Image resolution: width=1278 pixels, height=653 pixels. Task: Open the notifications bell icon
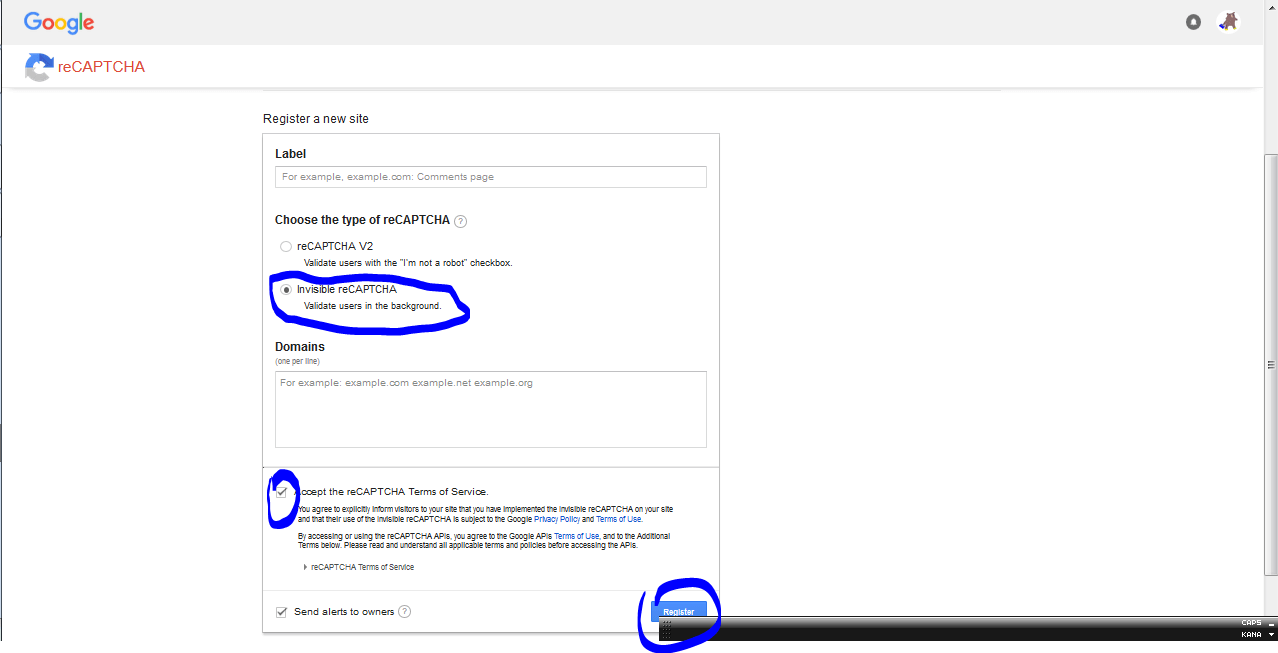pos(1193,22)
